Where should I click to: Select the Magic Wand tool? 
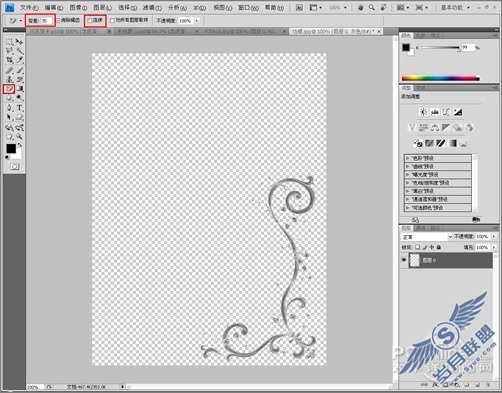point(19,51)
